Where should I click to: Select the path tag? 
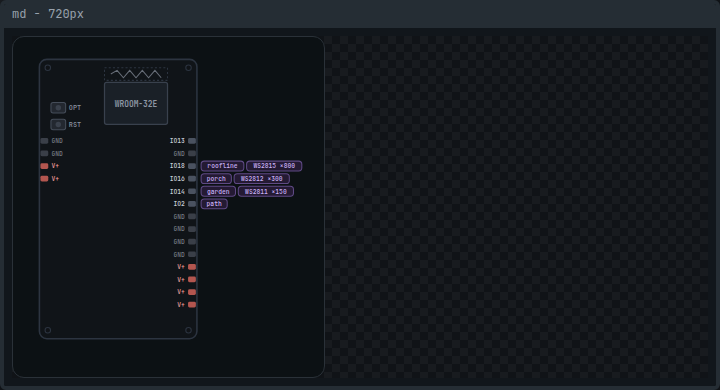[214, 204]
